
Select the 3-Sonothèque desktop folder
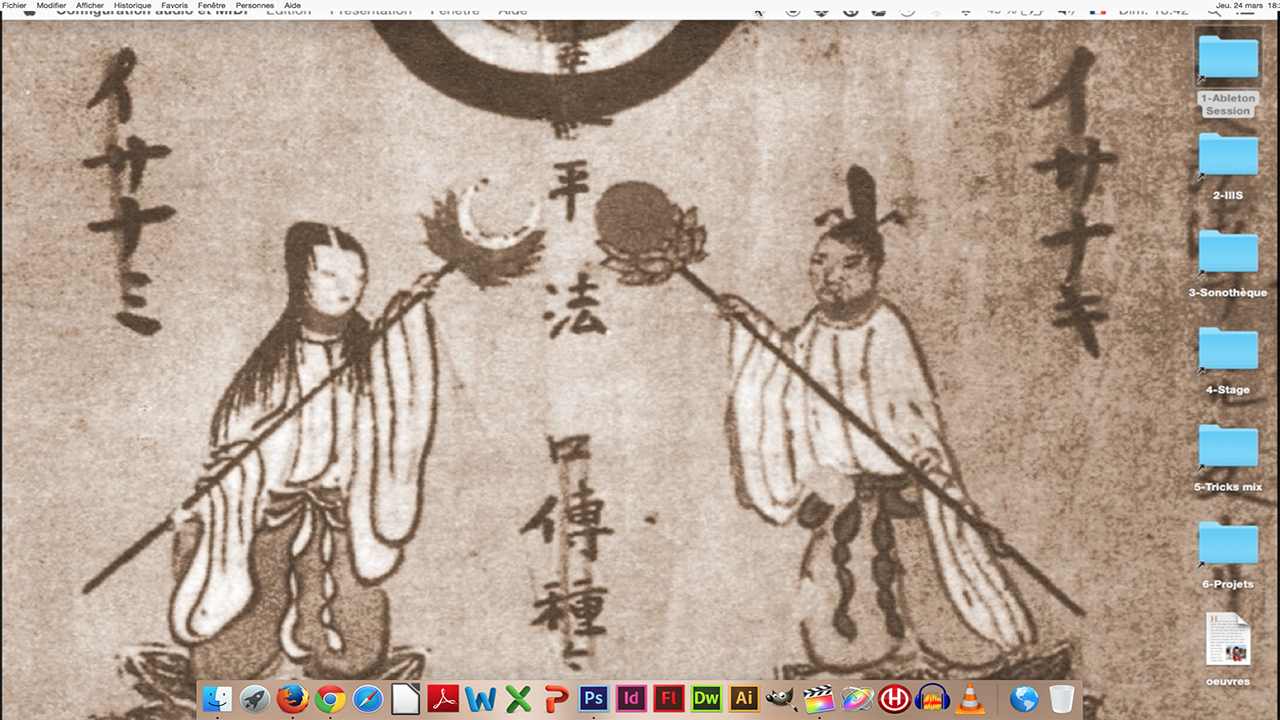[1228, 263]
